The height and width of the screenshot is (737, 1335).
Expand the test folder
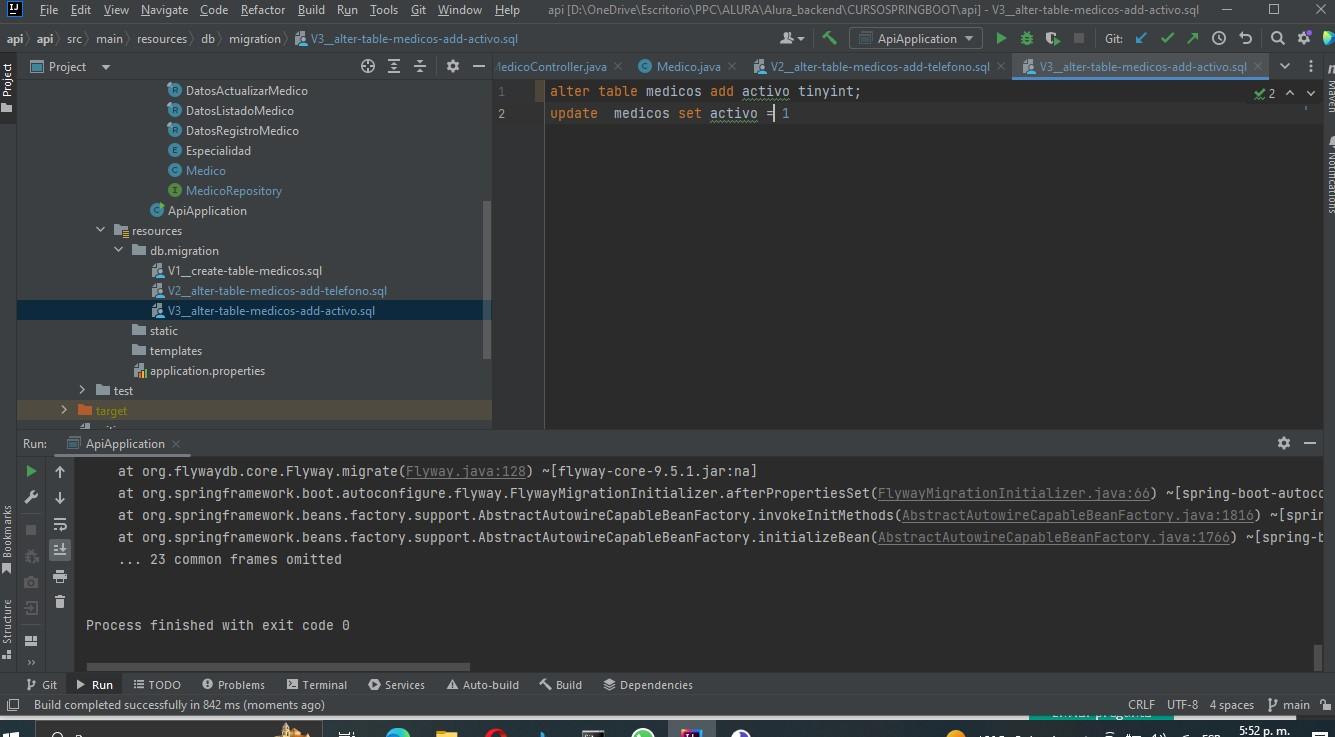(x=83, y=390)
